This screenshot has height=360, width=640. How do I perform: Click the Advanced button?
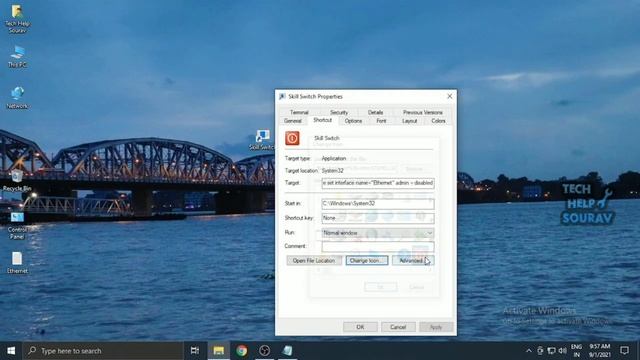click(413, 260)
